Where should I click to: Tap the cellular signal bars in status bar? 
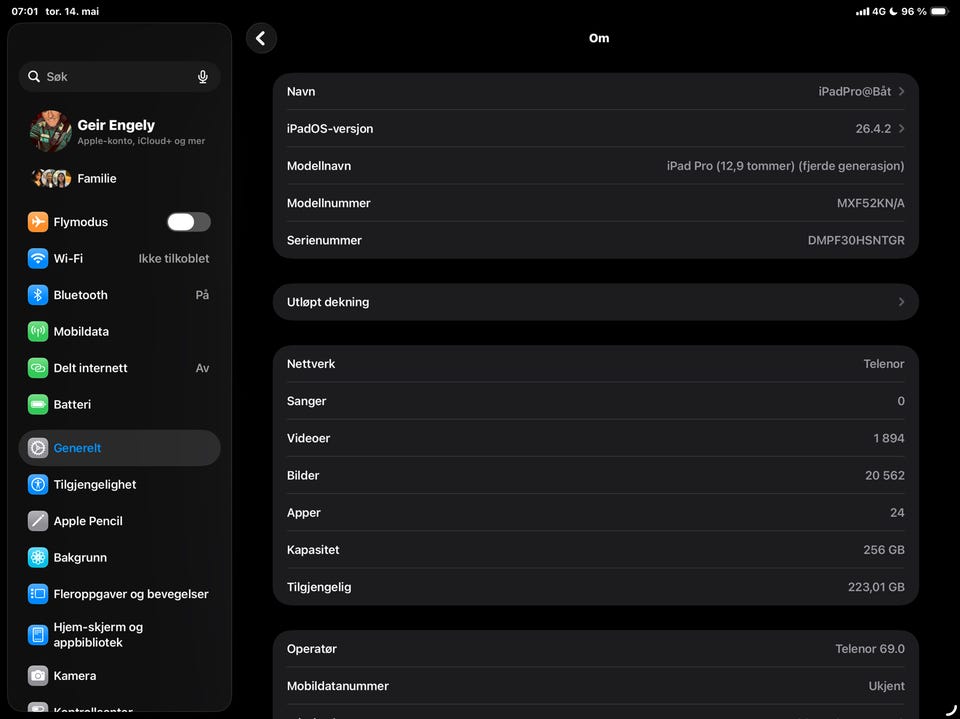(862, 11)
